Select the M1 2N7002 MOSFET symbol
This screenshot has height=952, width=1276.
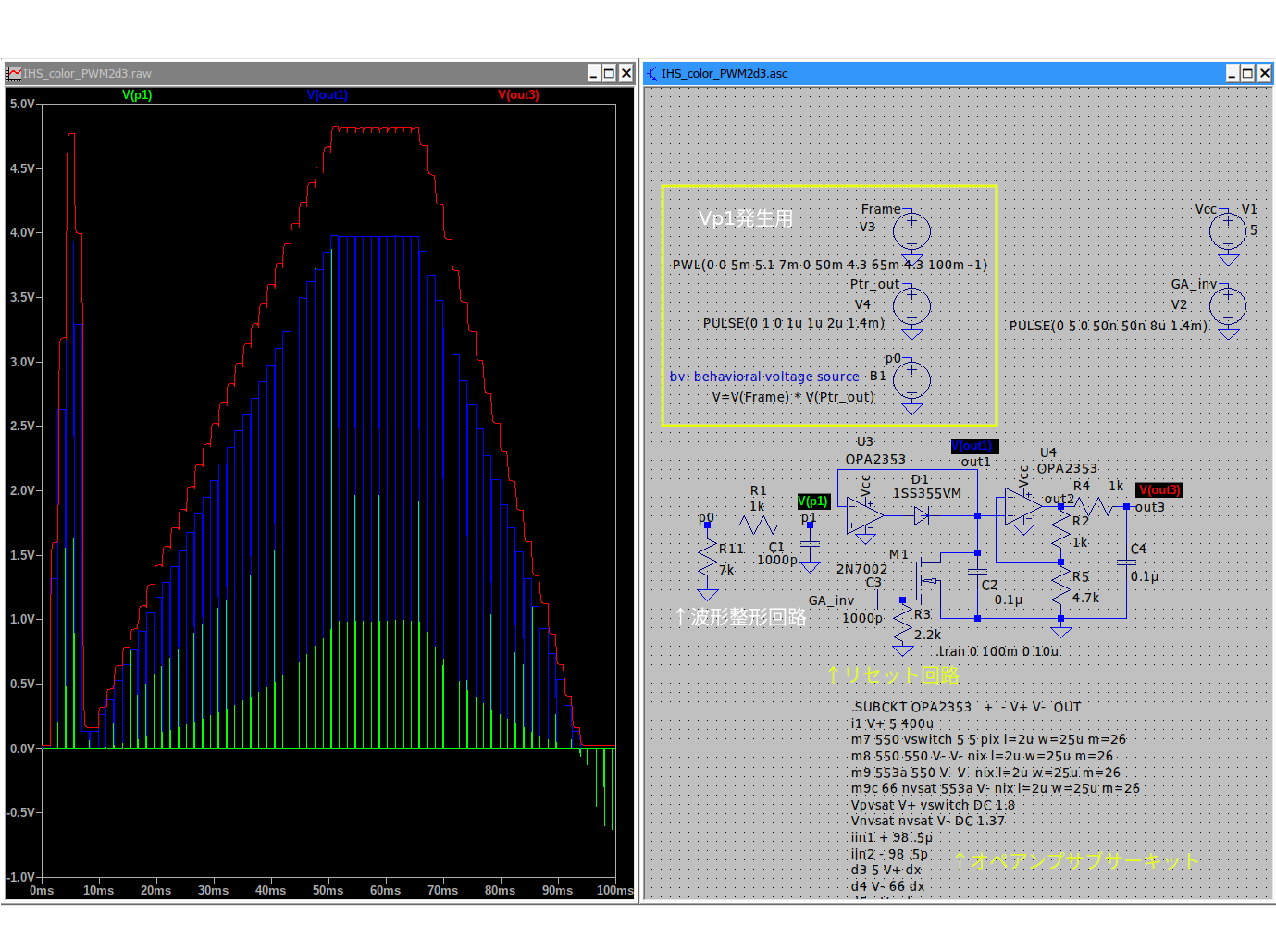928,581
